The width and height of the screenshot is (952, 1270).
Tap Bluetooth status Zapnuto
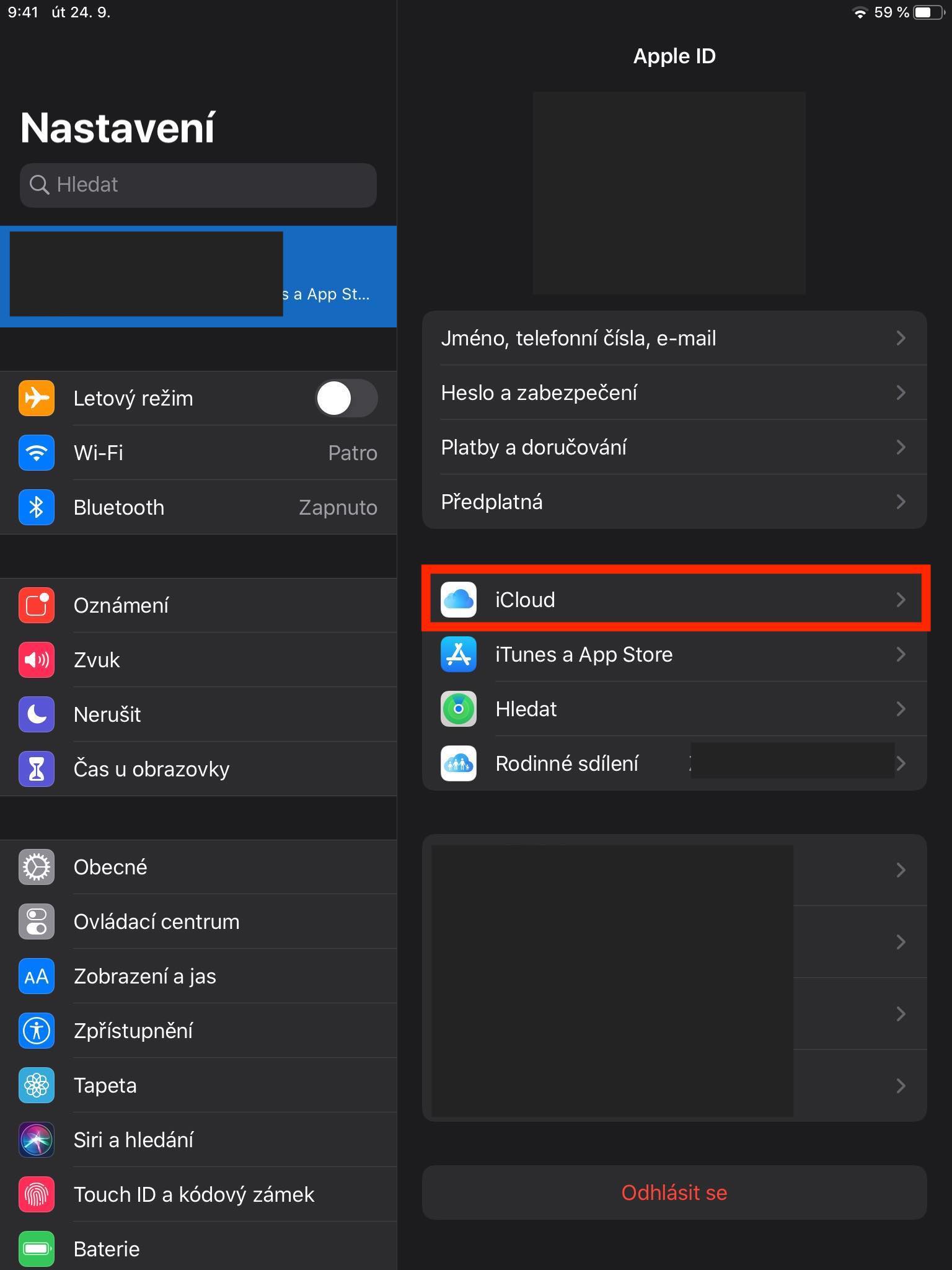click(x=338, y=507)
